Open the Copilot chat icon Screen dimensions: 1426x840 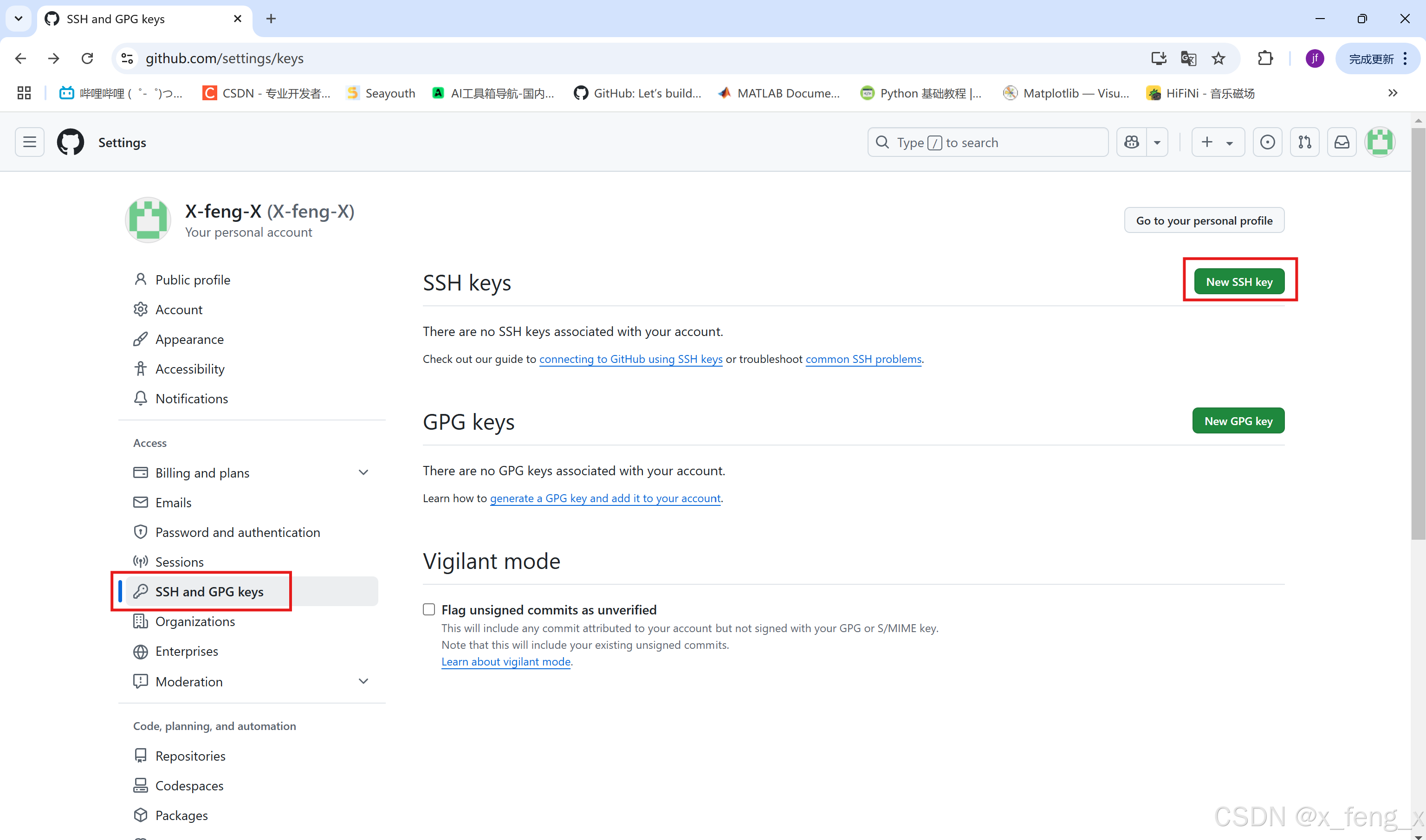tap(1131, 142)
